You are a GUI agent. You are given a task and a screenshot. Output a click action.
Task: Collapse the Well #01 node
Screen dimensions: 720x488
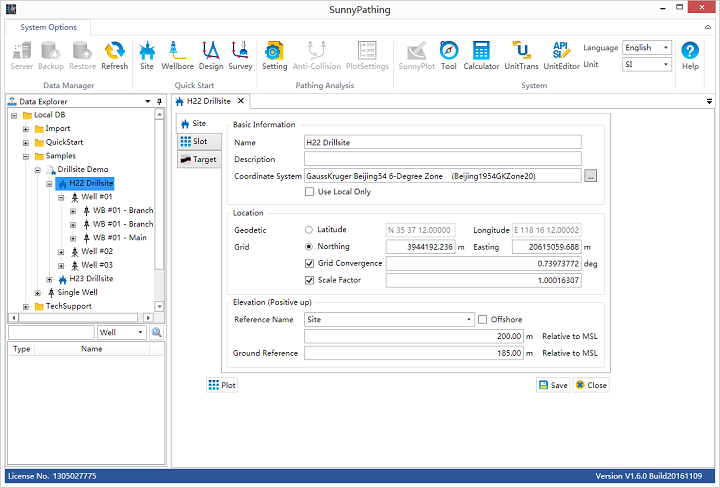61,197
